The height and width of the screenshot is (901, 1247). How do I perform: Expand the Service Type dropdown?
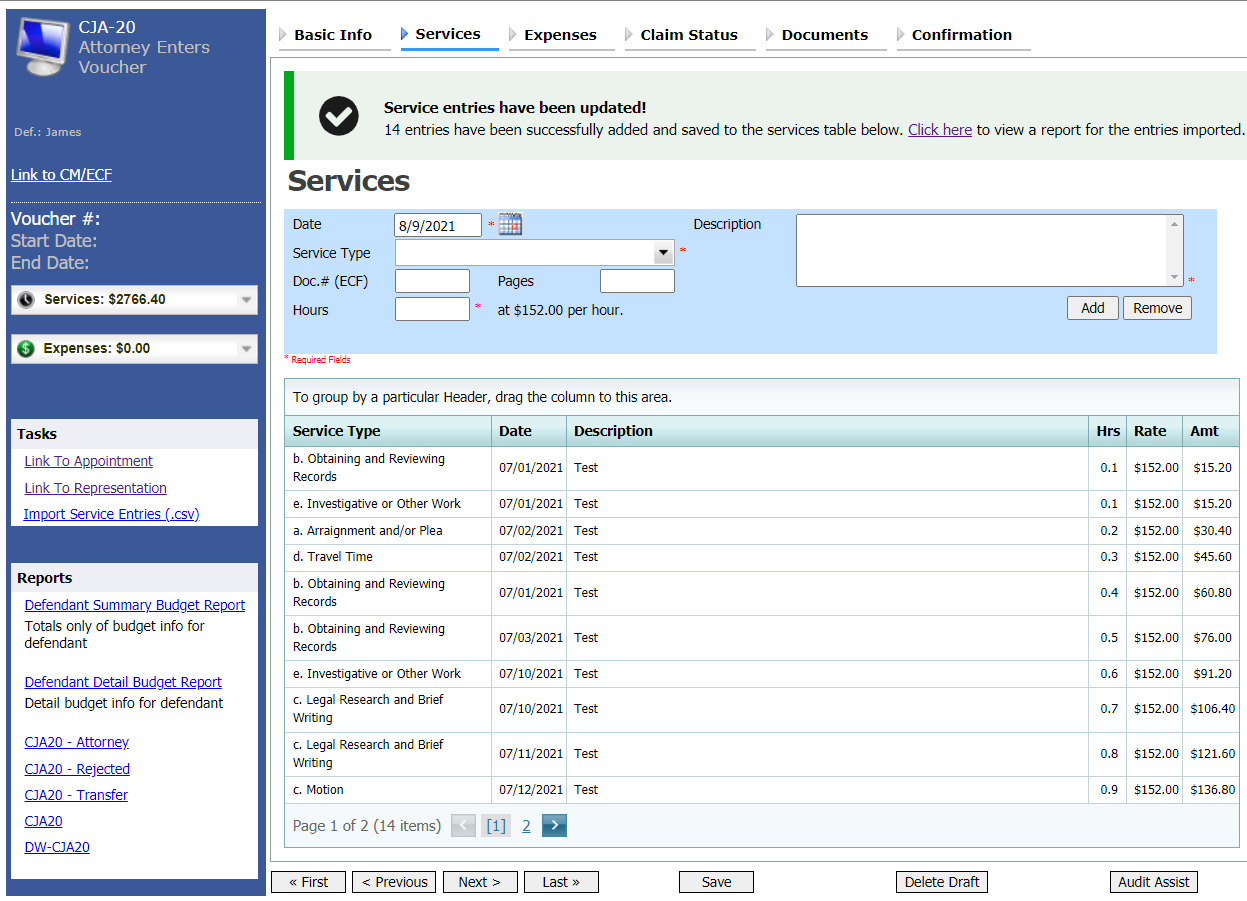click(663, 253)
